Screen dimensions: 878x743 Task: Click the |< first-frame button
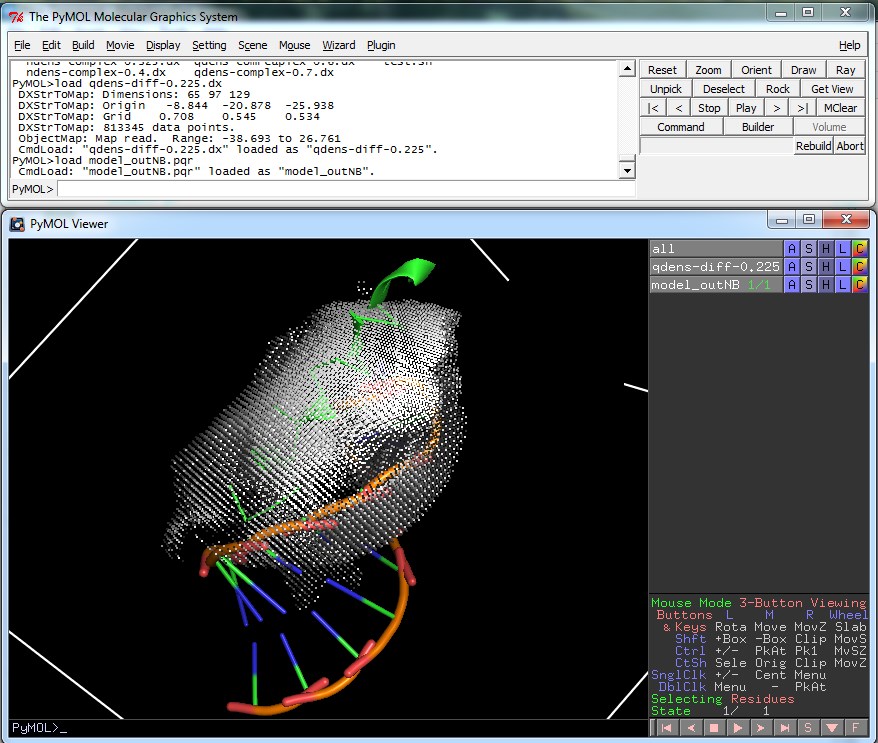coord(653,108)
